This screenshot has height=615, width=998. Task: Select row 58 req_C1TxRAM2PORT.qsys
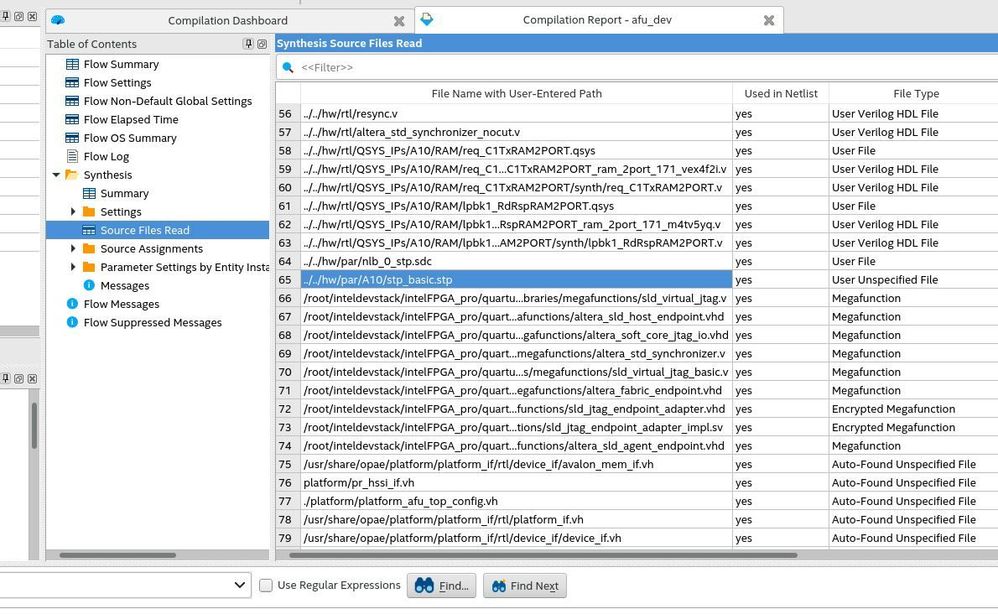[x=516, y=151]
